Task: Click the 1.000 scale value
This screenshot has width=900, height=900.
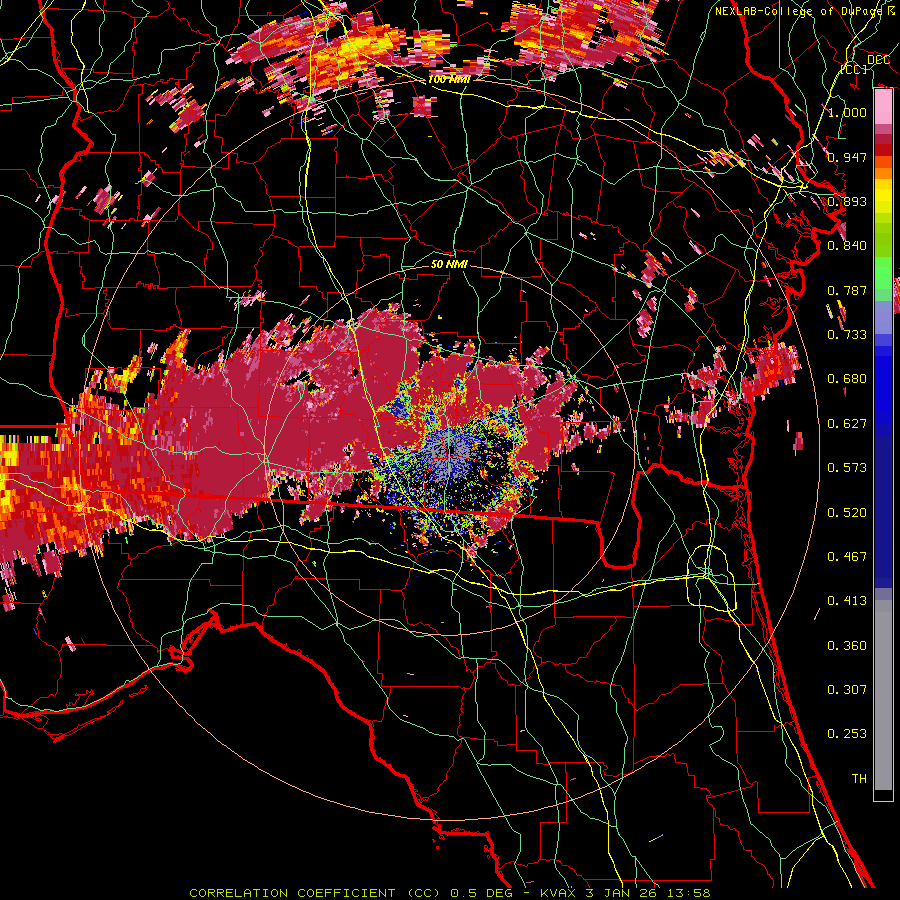Action: [x=847, y=112]
